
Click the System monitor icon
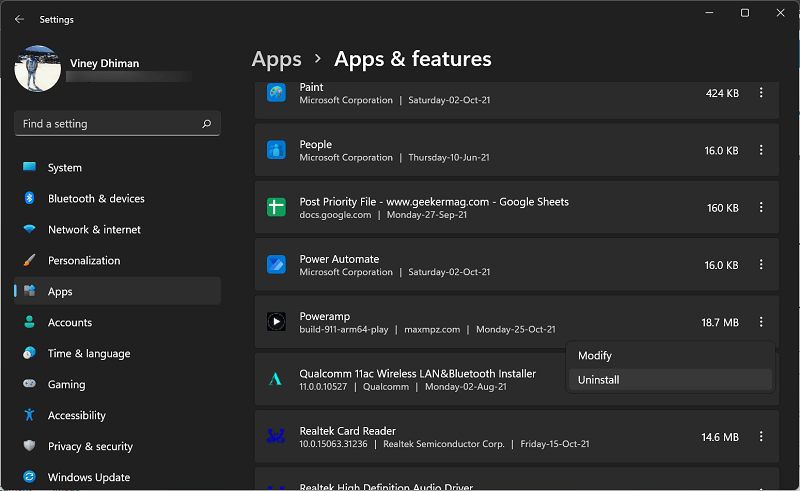pos(30,167)
